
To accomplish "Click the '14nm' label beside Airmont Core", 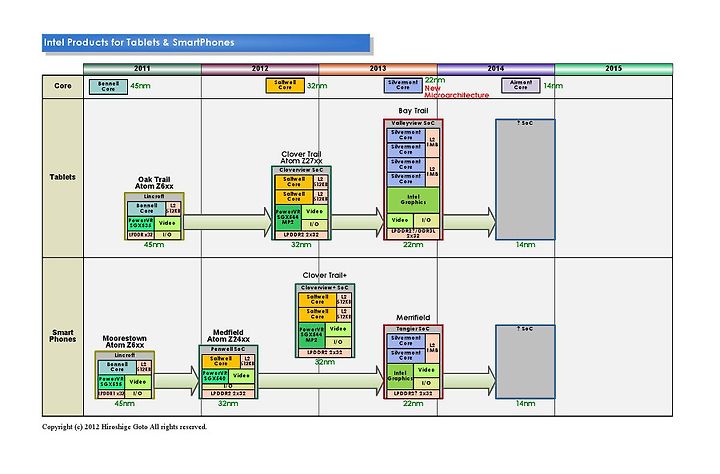I will pyautogui.click(x=553, y=86).
